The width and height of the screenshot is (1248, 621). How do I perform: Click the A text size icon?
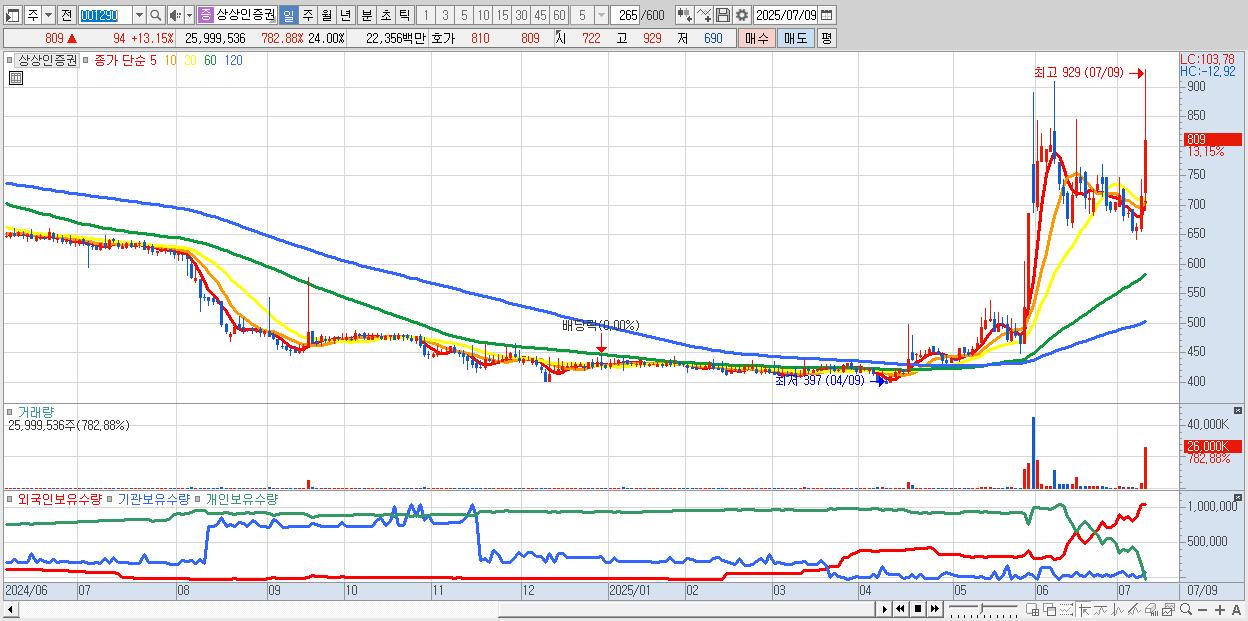tap(1237, 609)
